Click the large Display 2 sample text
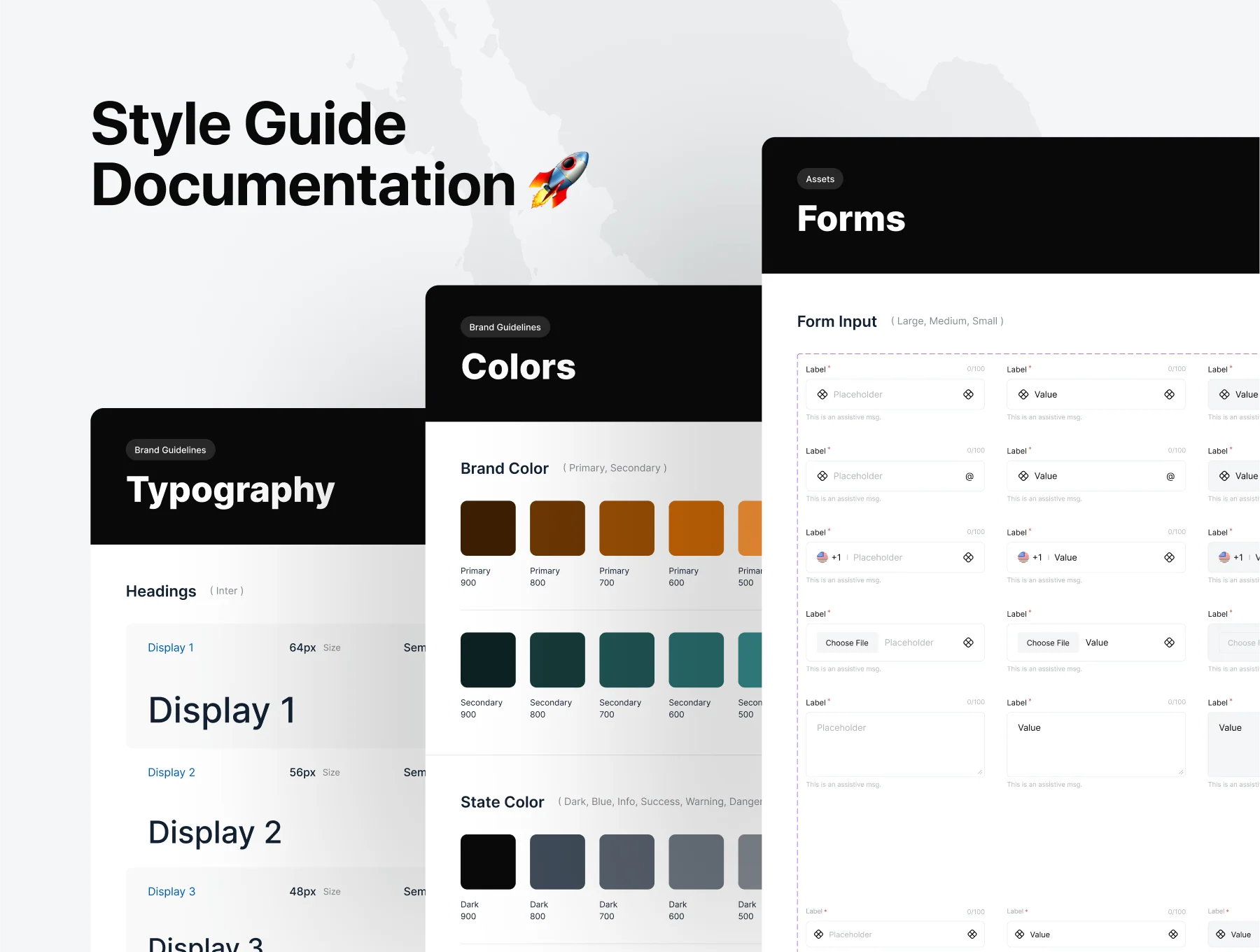1260x952 pixels. pos(215,832)
